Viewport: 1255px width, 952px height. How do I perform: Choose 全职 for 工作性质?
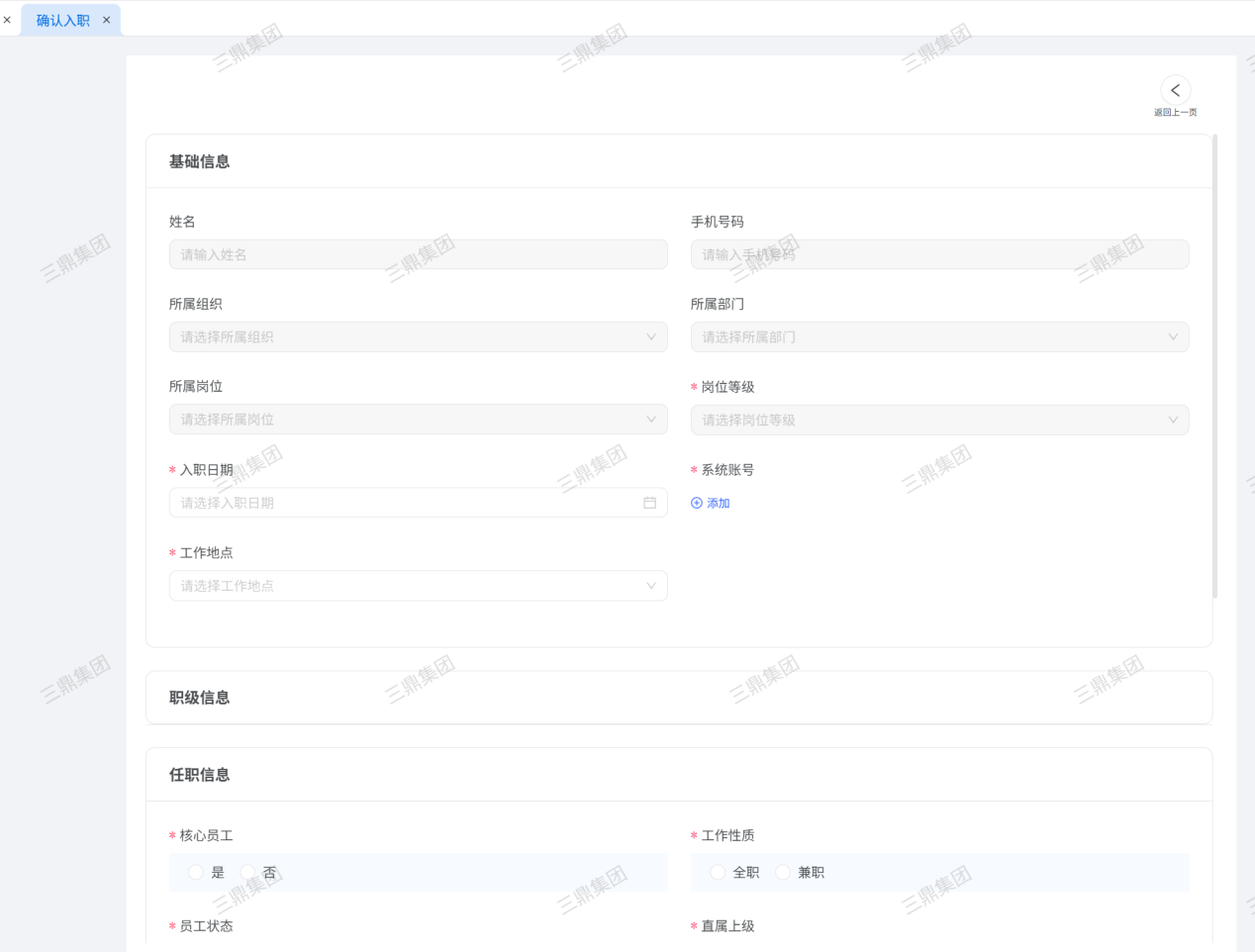pyautogui.click(x=718, y=872)
